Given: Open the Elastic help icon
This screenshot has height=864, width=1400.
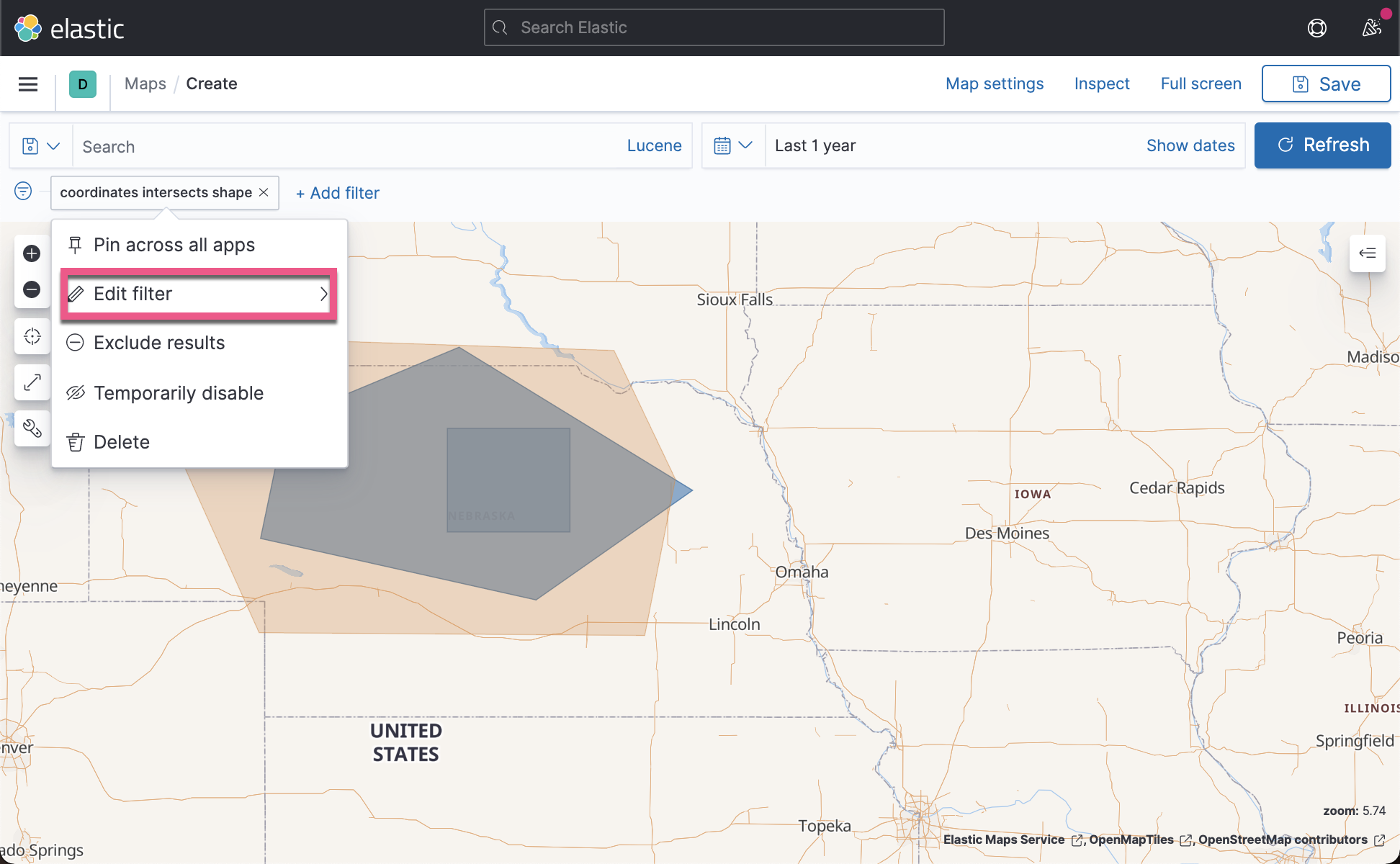Looking at the screenshot, I should (x=1317, y=27).
